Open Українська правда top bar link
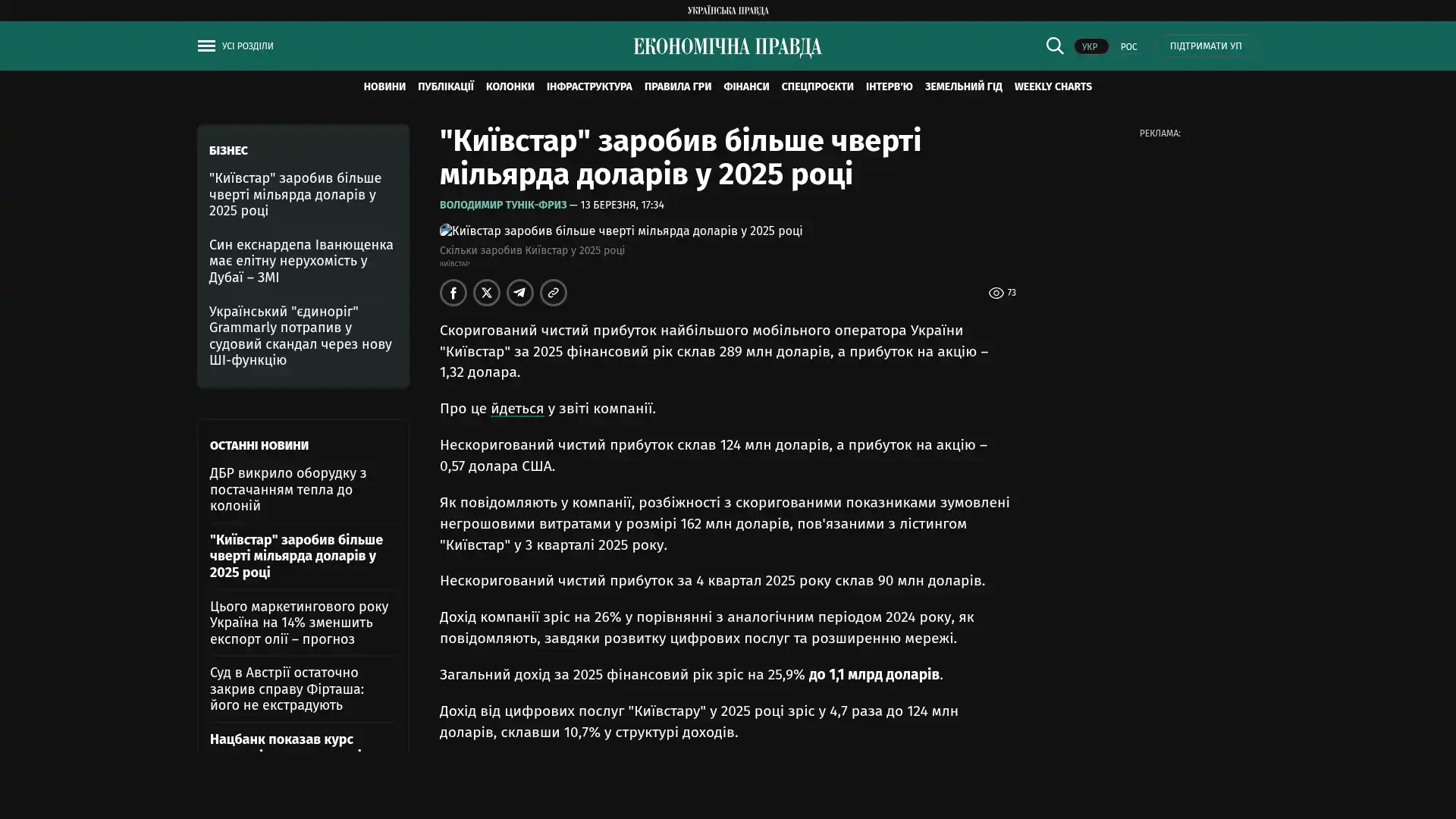 (x=727, y=11)
